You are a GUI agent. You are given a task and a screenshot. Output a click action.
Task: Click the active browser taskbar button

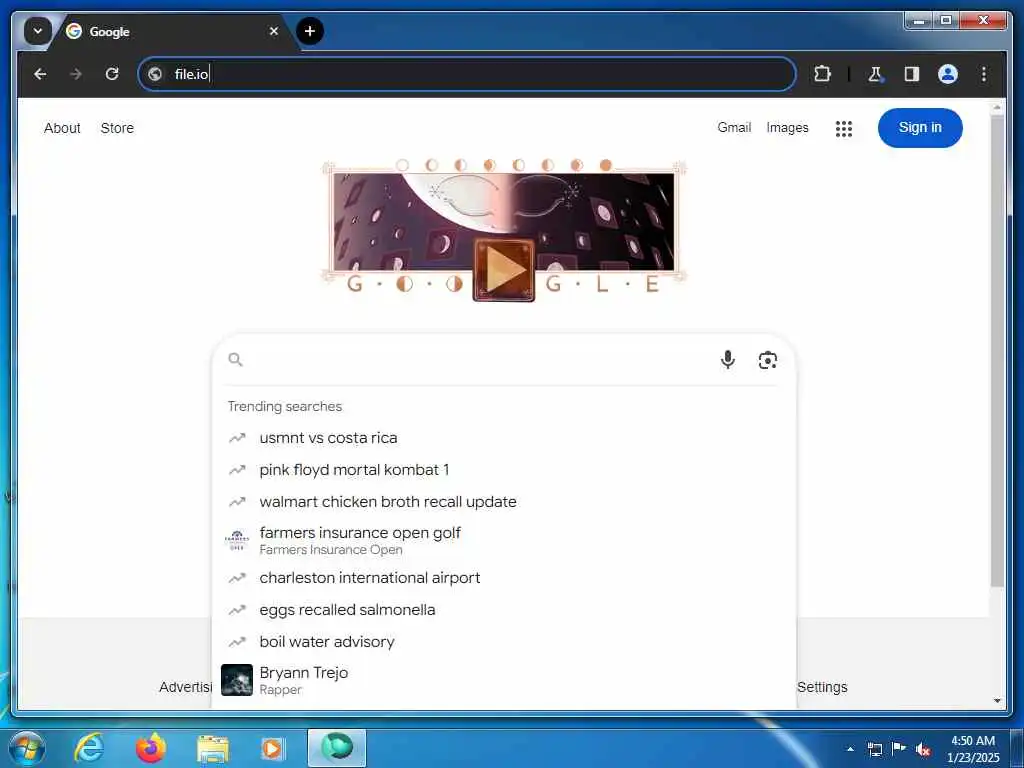pyautogui.click(x=337, y=748)
